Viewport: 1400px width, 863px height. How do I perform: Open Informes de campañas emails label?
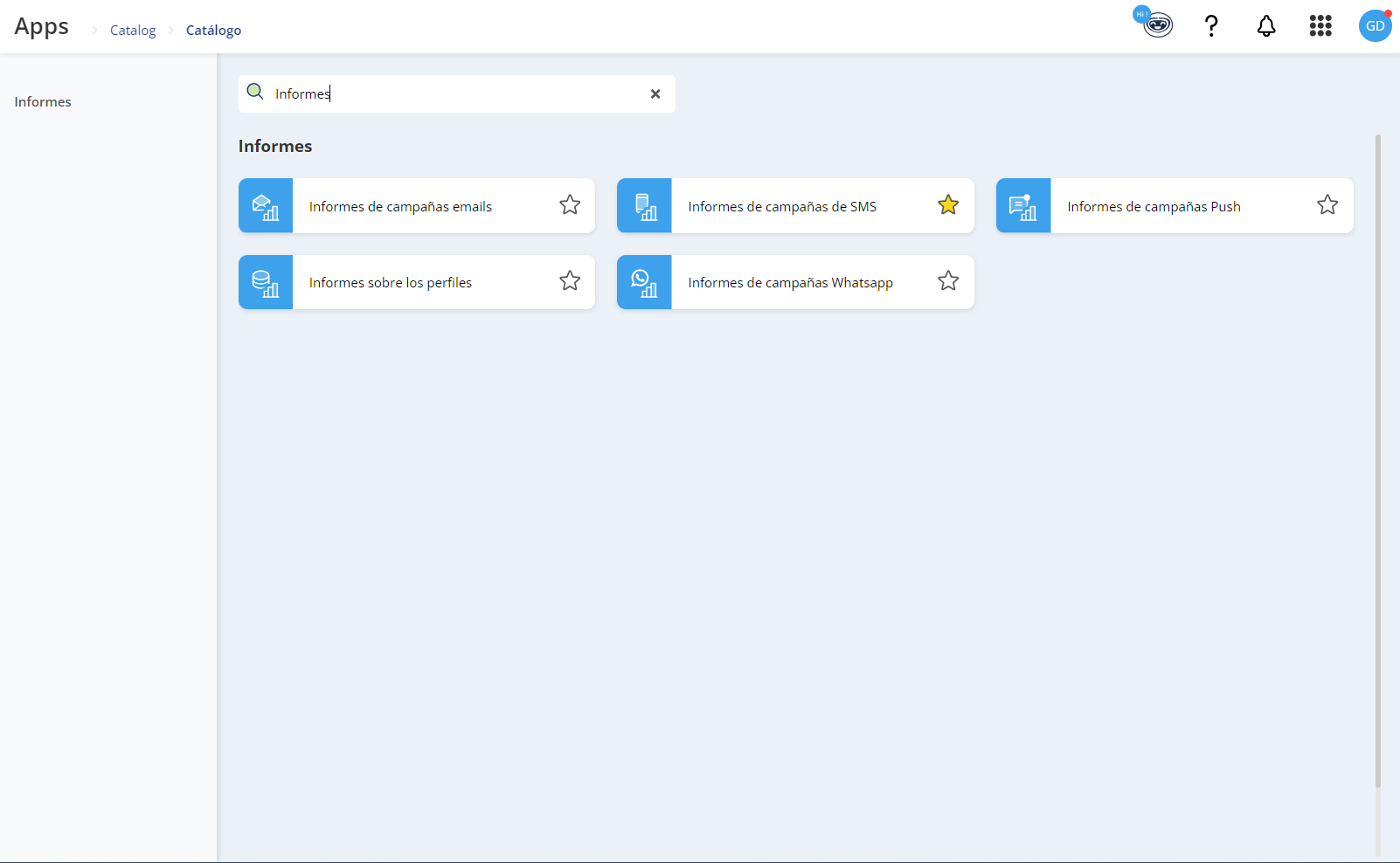pyautogui.click(x=400, y=207)
